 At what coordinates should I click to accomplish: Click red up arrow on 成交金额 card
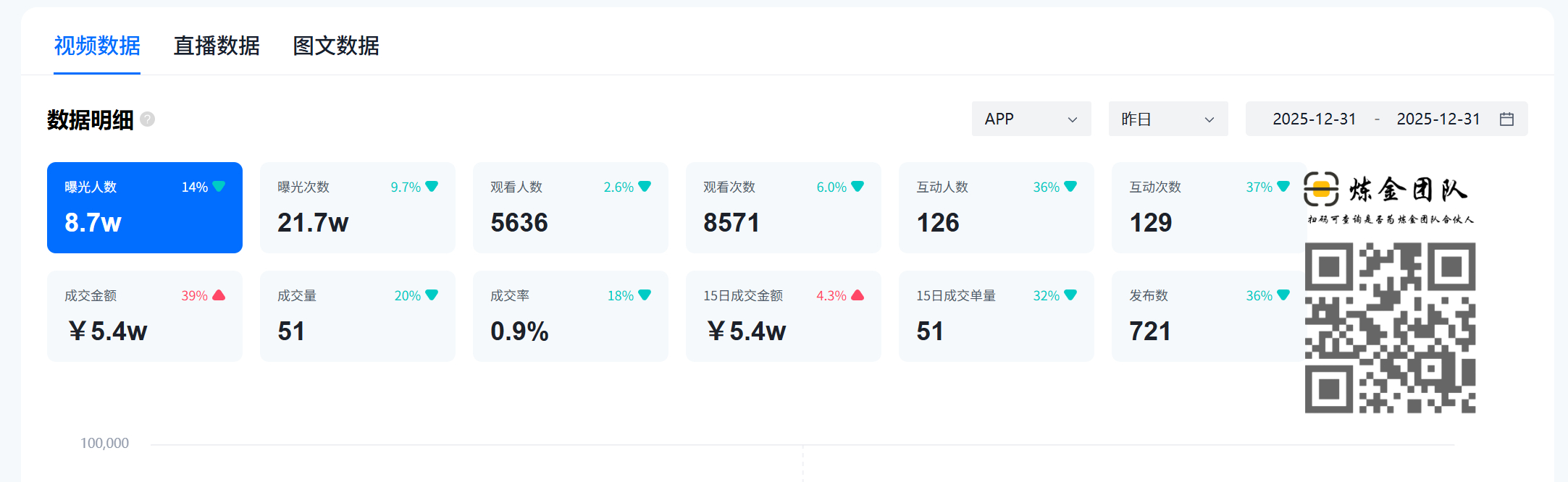(219, 295)
